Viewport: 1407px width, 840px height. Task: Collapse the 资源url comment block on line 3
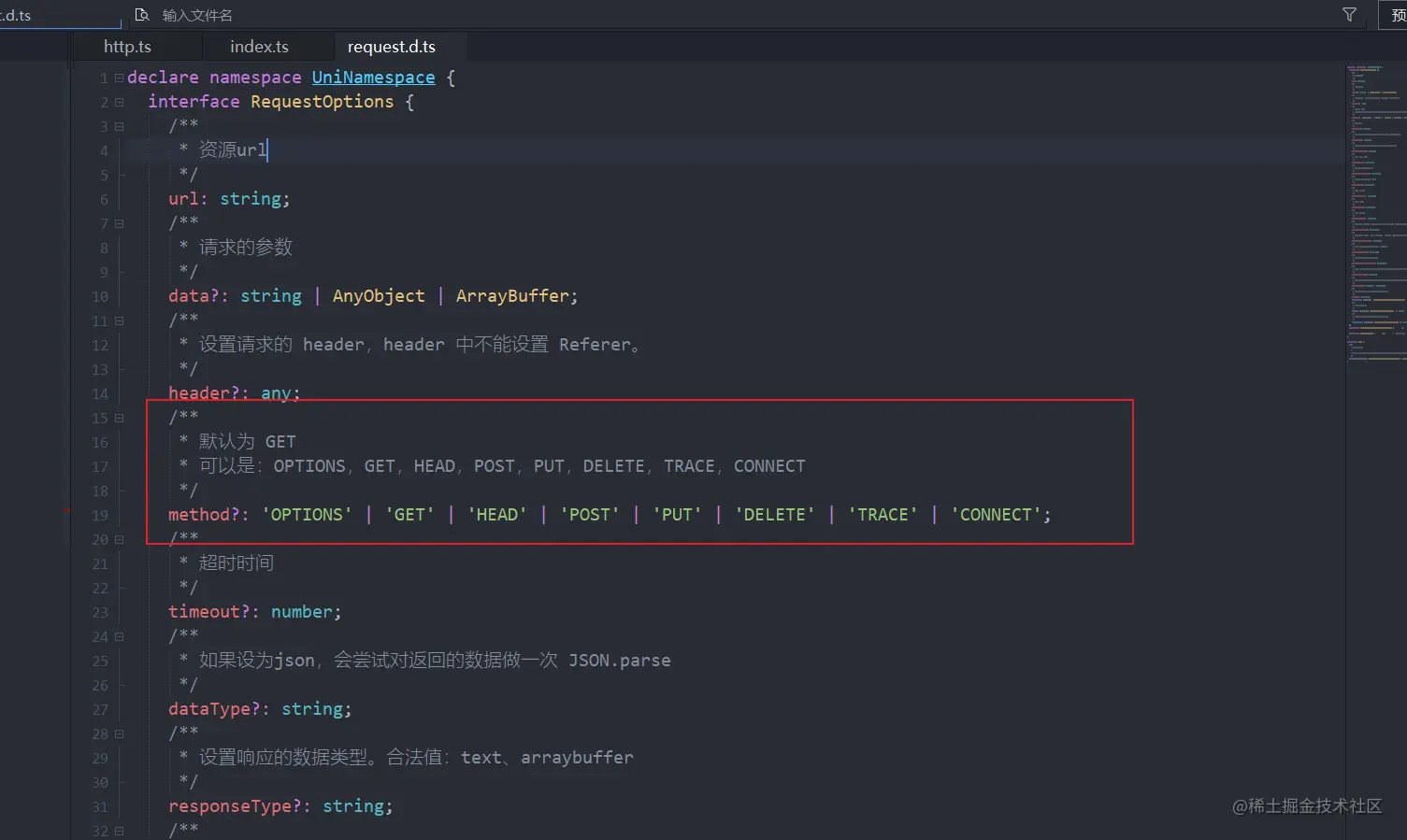[x=119, y=126]
